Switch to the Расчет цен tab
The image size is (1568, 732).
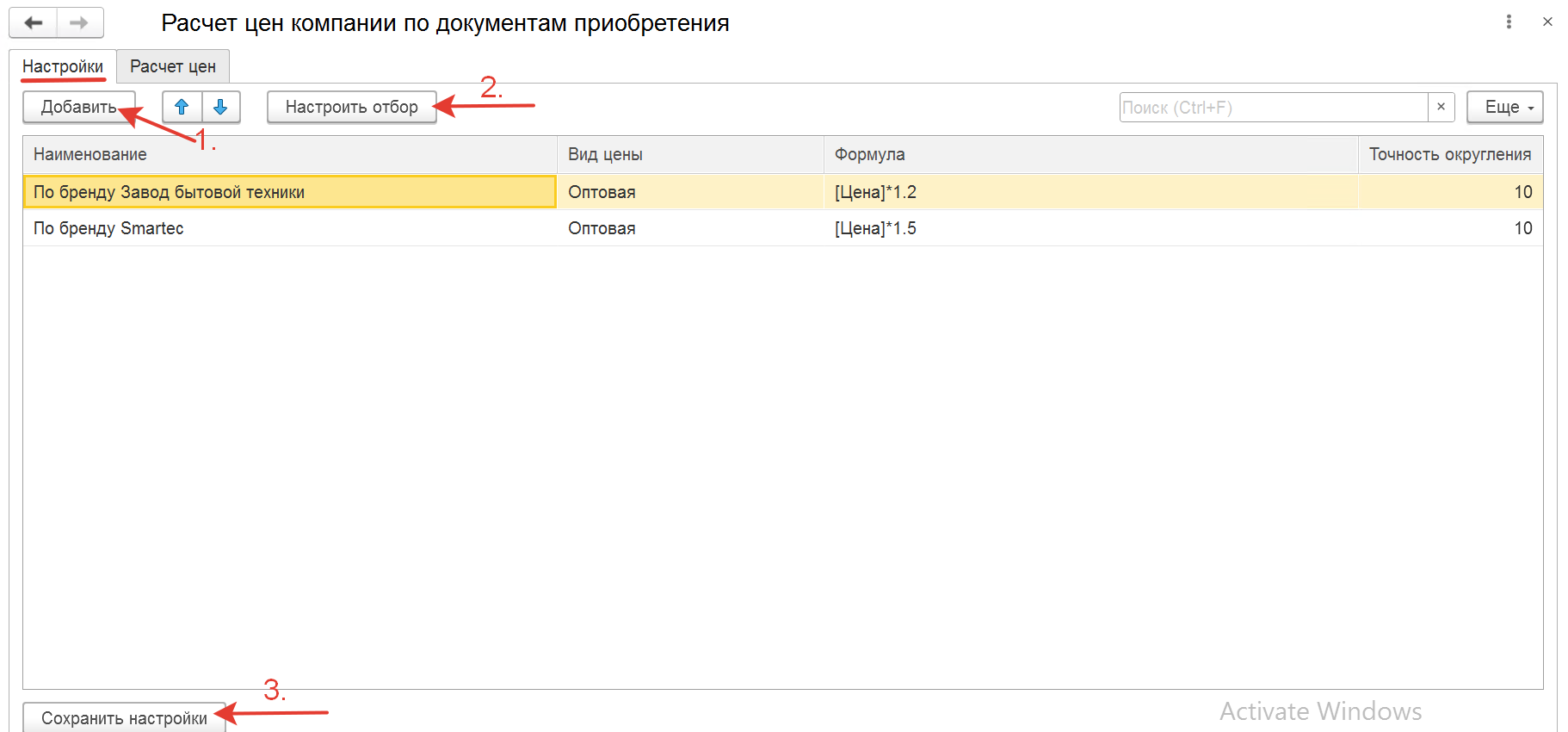pos(173,66)
